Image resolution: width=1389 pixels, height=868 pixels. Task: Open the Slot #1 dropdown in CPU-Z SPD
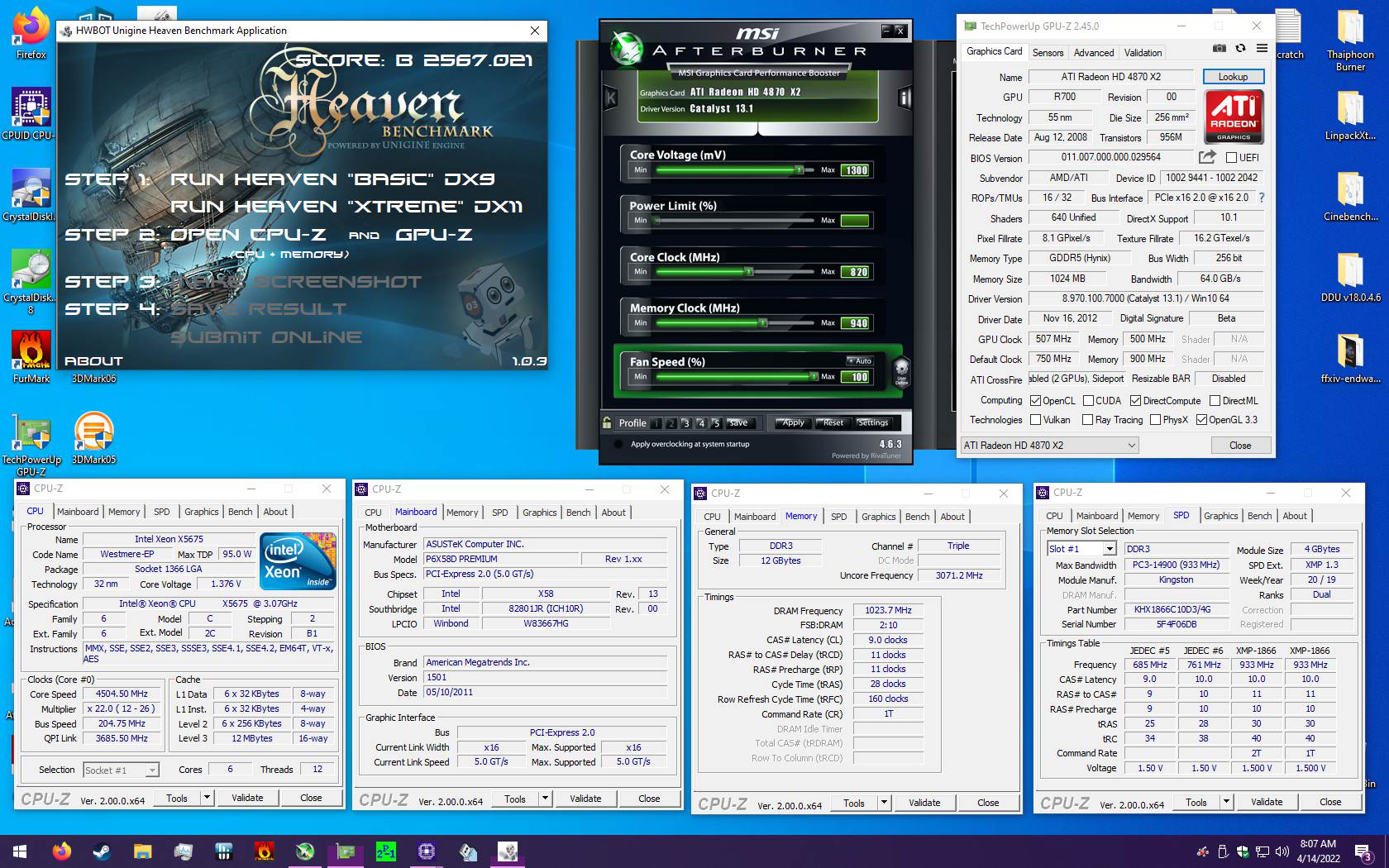(x=1082, y=549)
